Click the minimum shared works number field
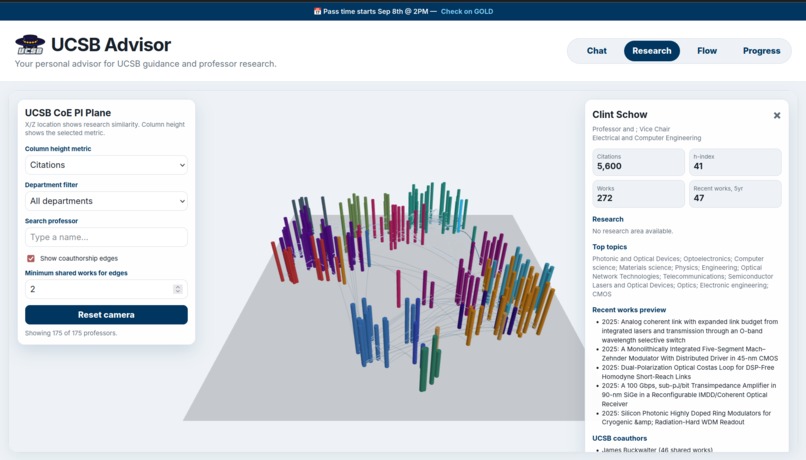The image size is (806, 460). [x=106, y=289]
